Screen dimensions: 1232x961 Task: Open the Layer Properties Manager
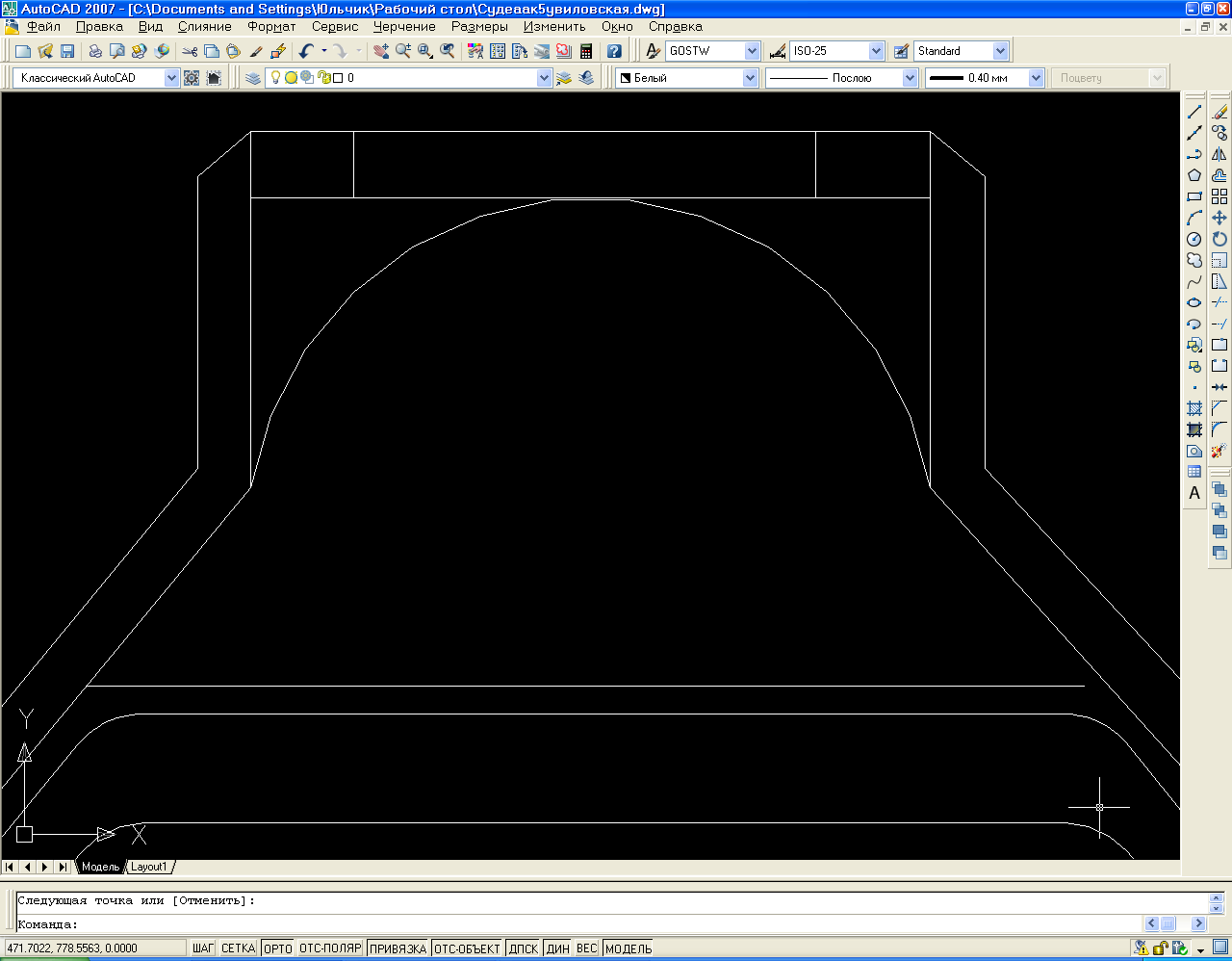point(253,78)
